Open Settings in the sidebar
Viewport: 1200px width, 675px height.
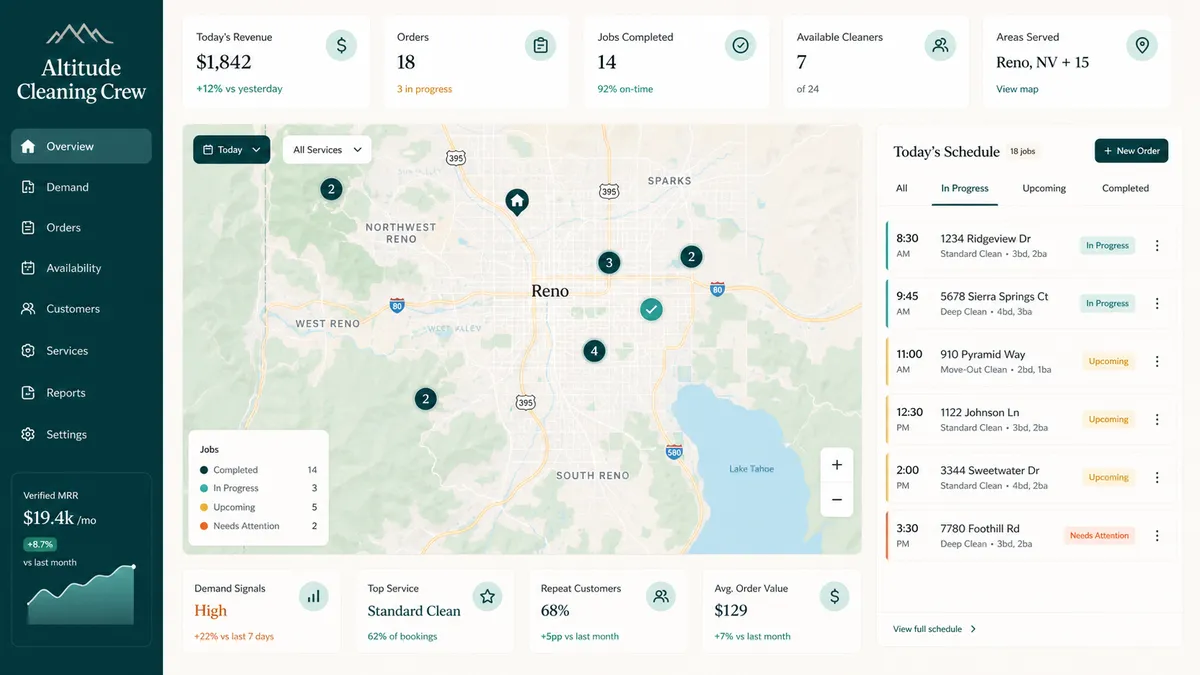point(81,435)
